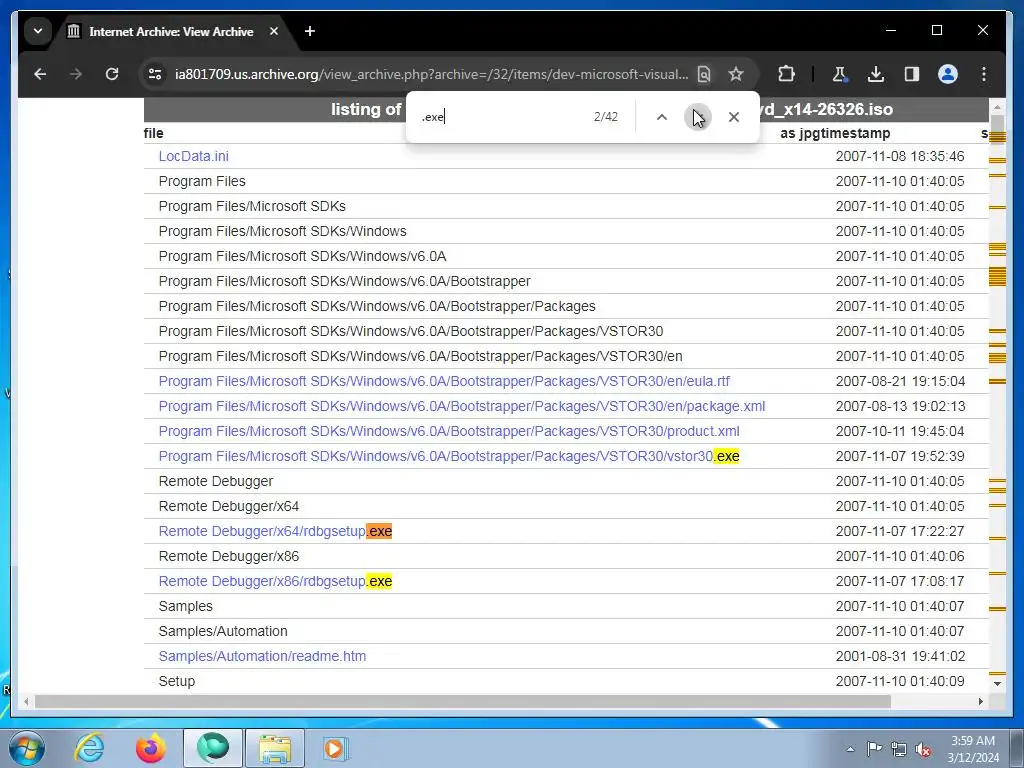Bookmark this page with the star icon
1024x768 pixels.
pos(736,74)
